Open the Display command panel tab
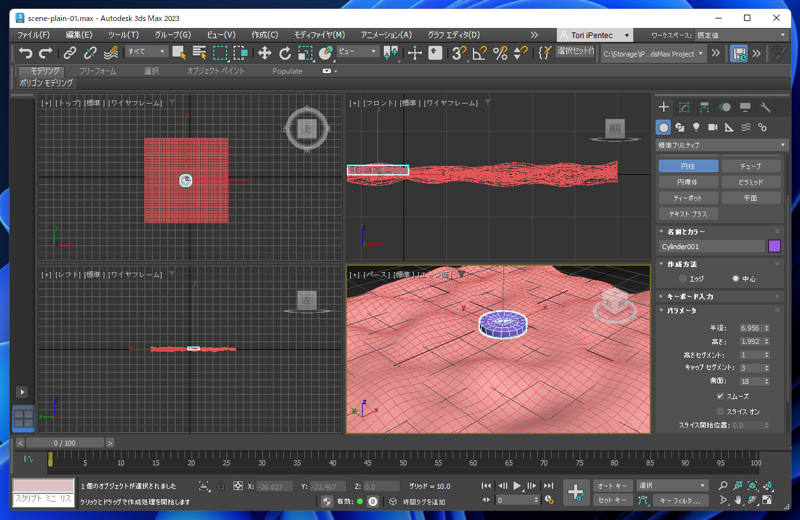This screenshot has height=520, width=800. pyautogui.click(x=745, y=107)
